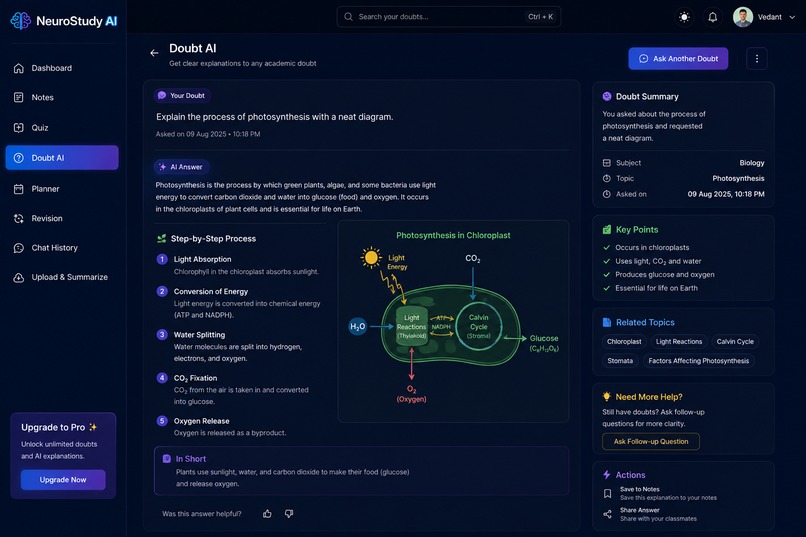Image resolution: width=806 pixels, height=537 pixels.
Task: Open the Planner page
Action: click(x=62, y=189)
